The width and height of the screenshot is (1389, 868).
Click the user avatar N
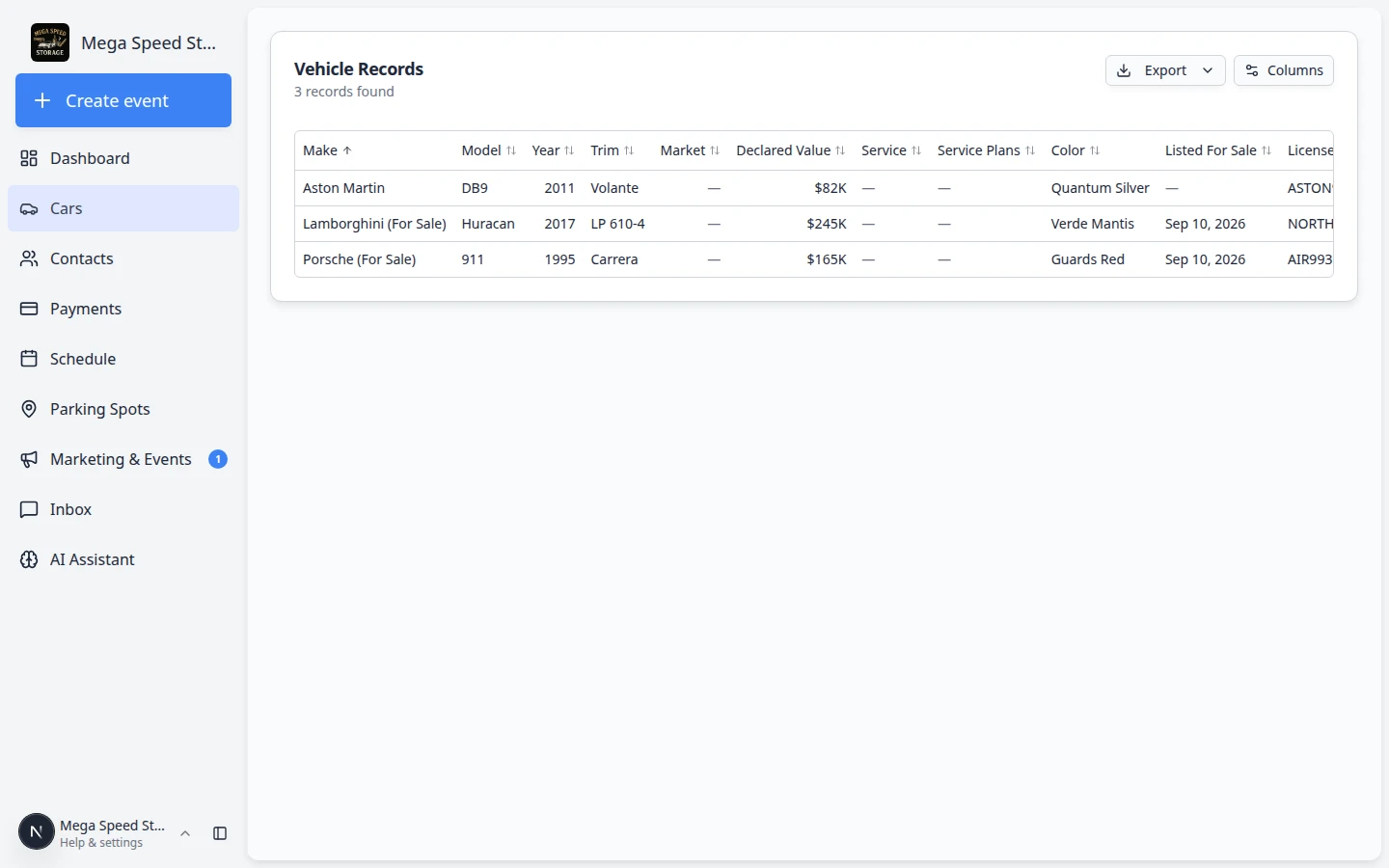pyautogui.click(x=37, y=832)
